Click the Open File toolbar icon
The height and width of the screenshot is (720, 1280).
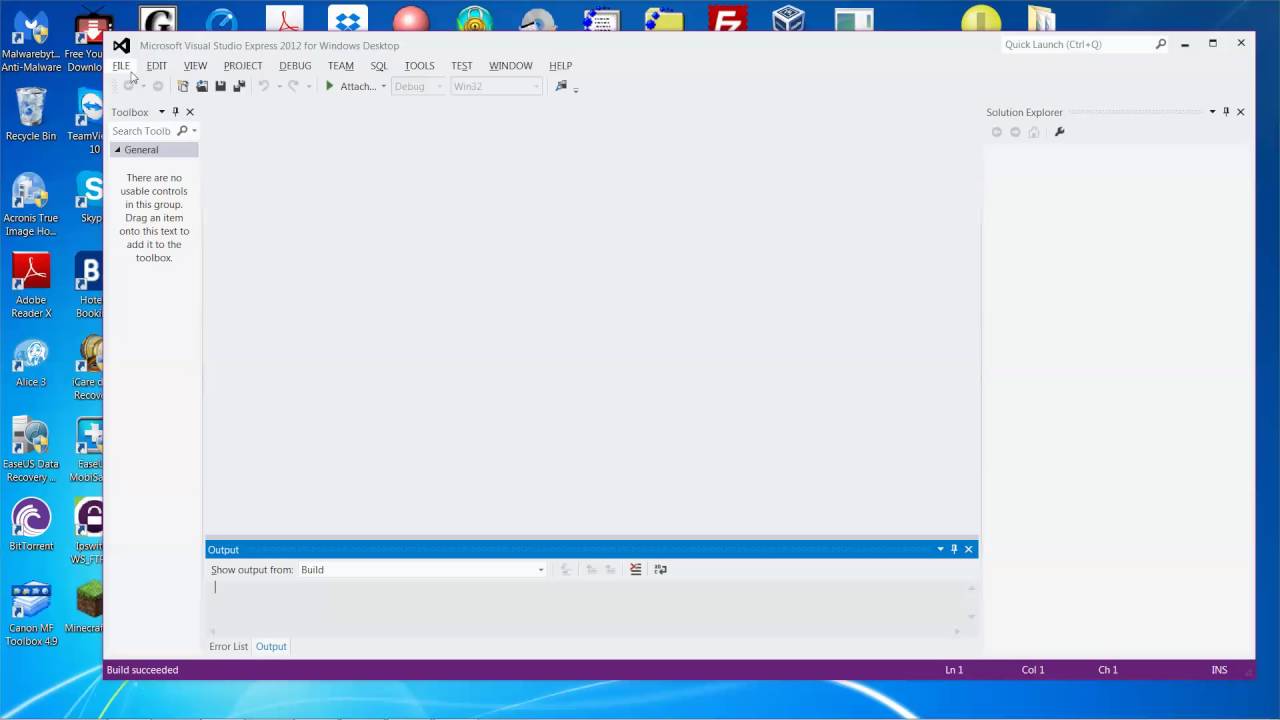point(202,86)
